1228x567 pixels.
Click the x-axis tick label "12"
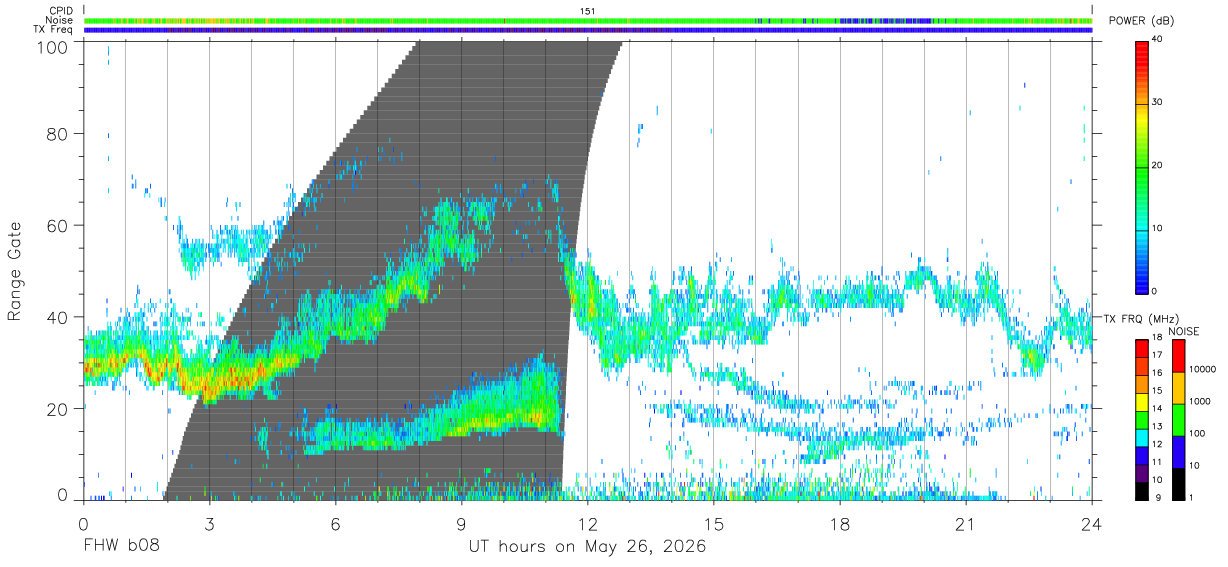[x=587, y=524]
